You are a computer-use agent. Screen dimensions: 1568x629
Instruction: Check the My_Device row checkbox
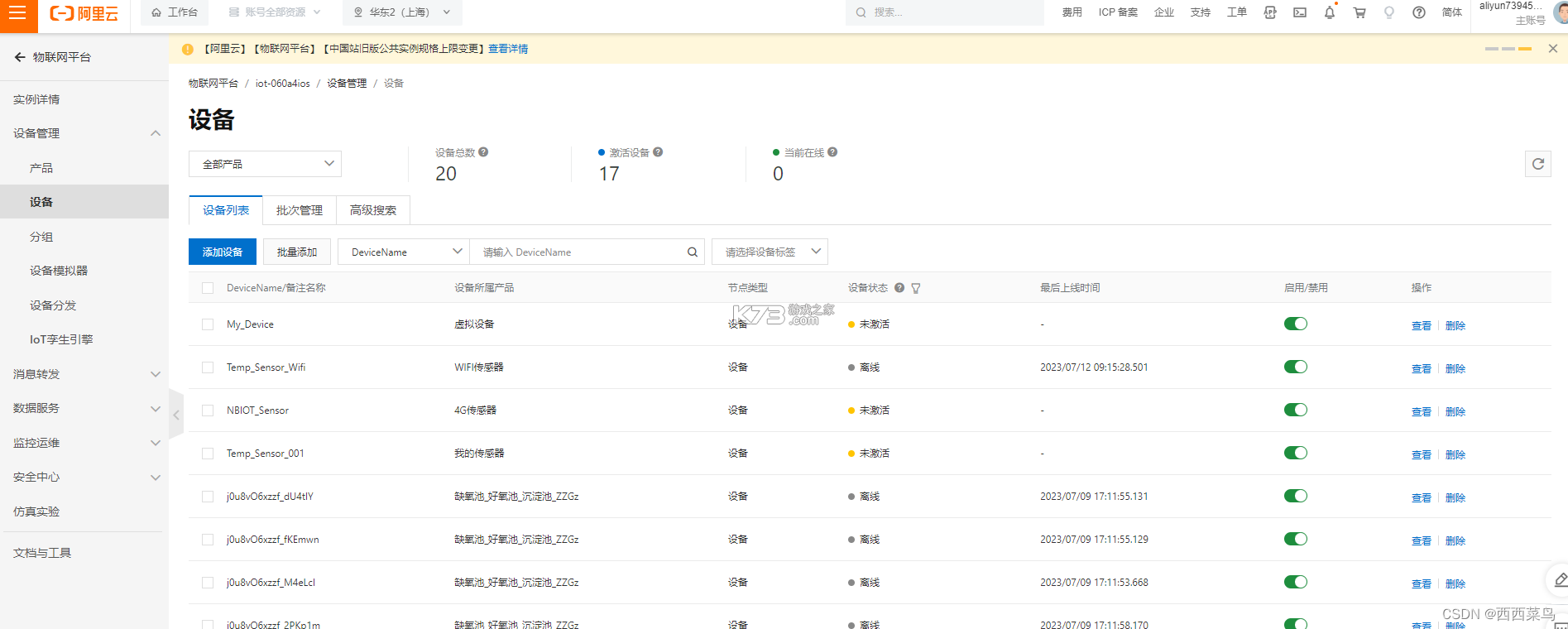point(208,324)
